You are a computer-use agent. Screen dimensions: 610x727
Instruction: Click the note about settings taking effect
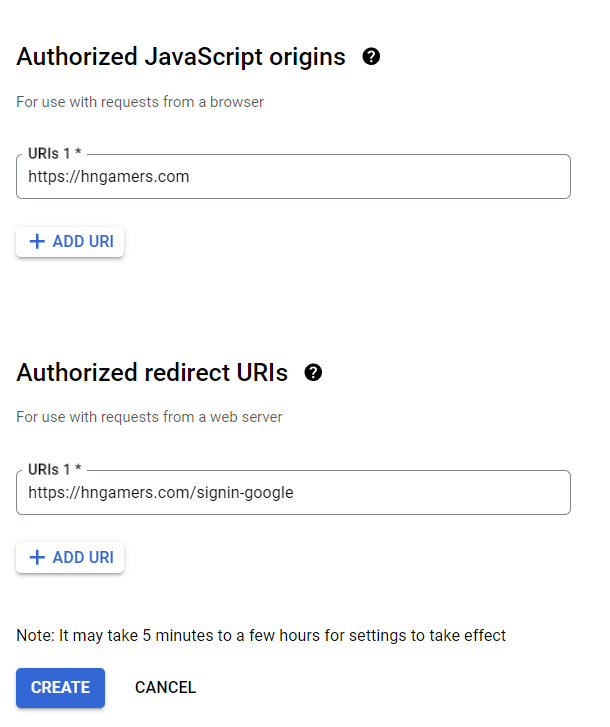click(261, 635)
